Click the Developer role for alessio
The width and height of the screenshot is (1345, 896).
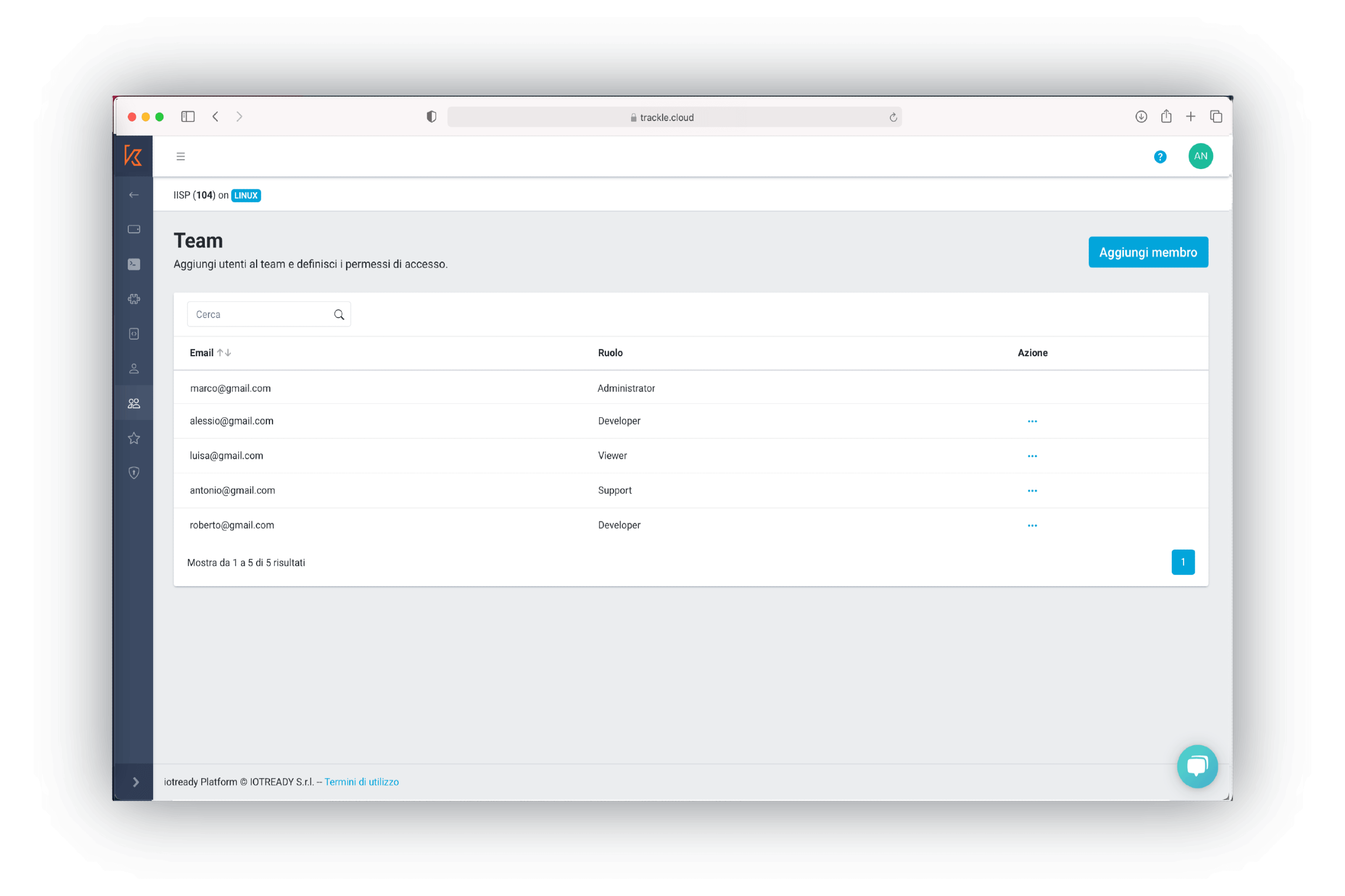click(619, 420)
